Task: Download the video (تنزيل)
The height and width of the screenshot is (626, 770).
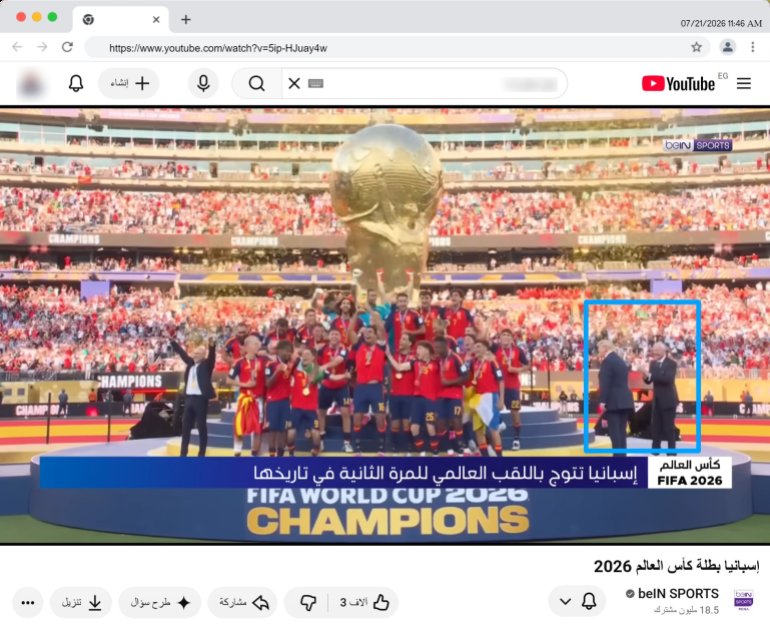Action: tap(81, 602)
